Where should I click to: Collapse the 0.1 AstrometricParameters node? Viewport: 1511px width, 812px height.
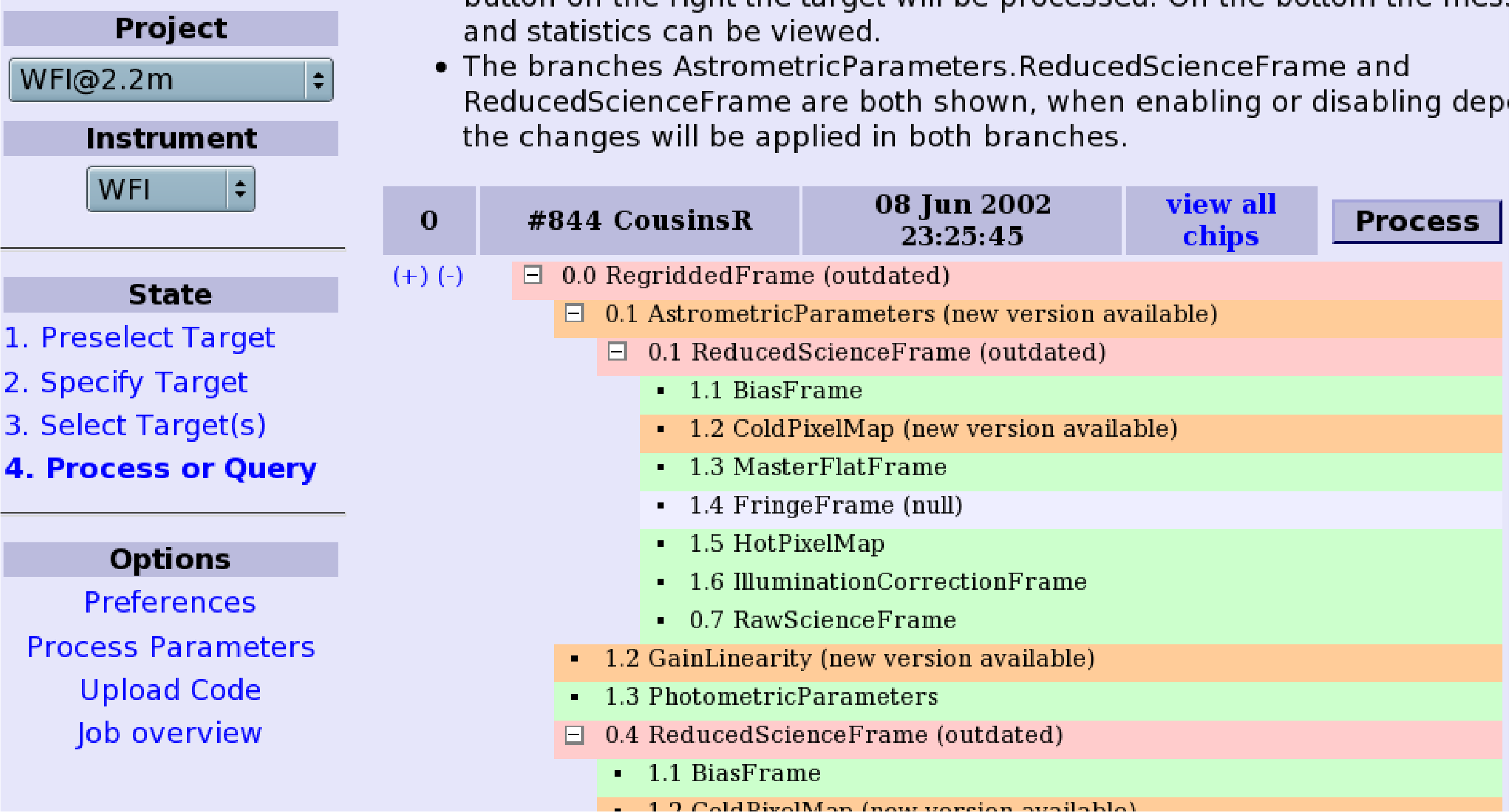coord(574,313)
